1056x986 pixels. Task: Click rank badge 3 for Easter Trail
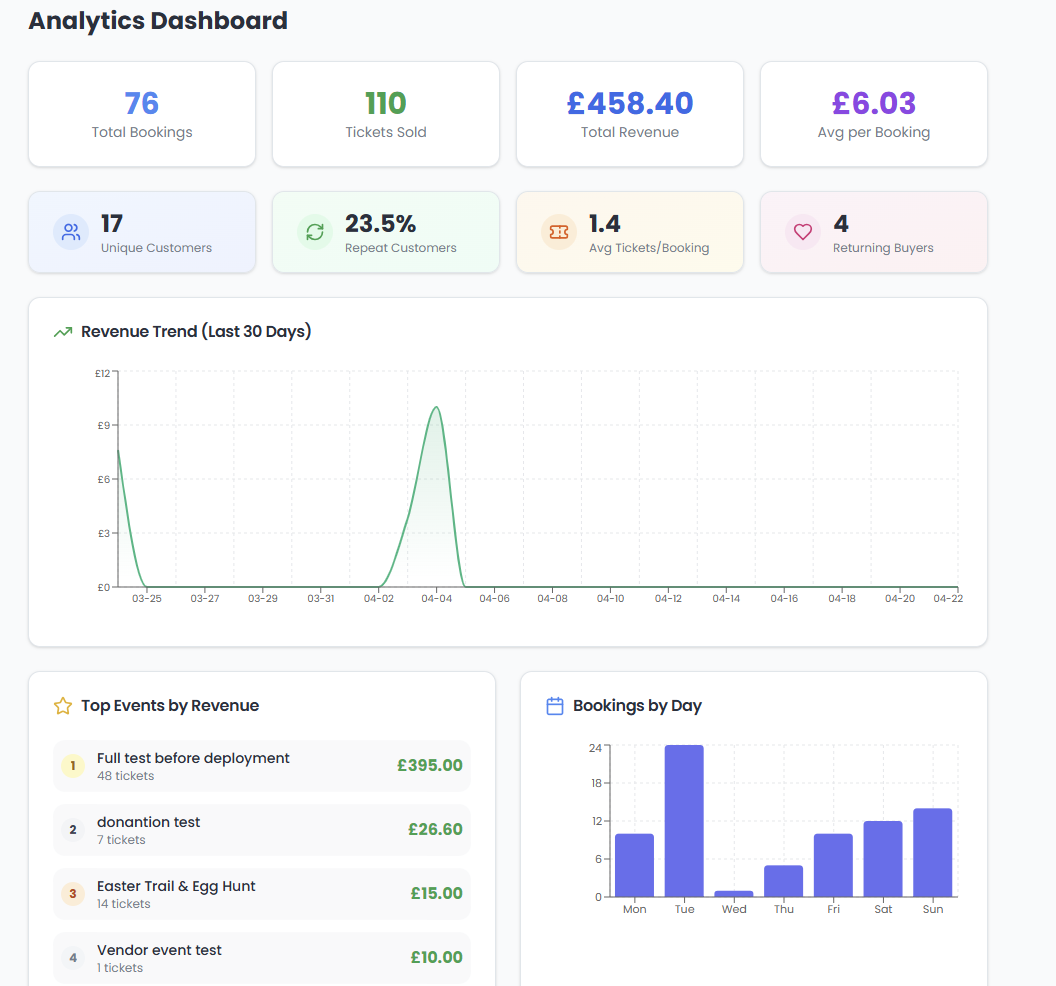click(73, 894)
